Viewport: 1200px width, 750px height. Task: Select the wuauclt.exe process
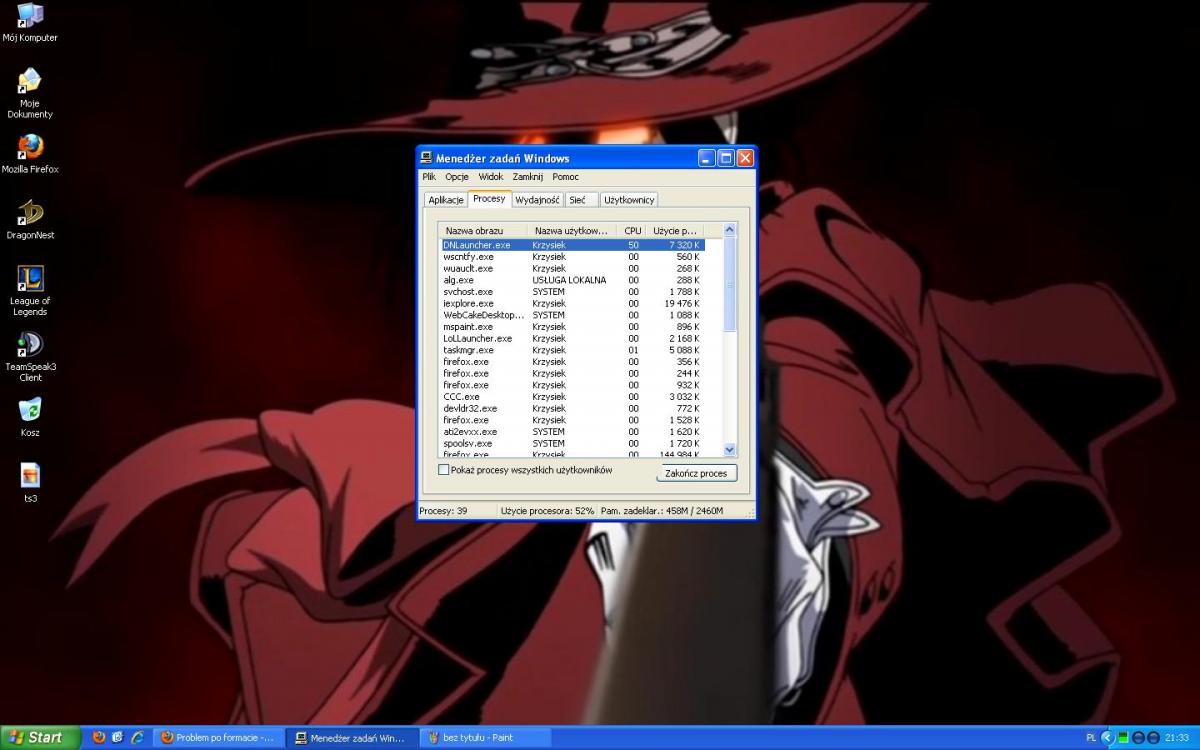[572, 268]
